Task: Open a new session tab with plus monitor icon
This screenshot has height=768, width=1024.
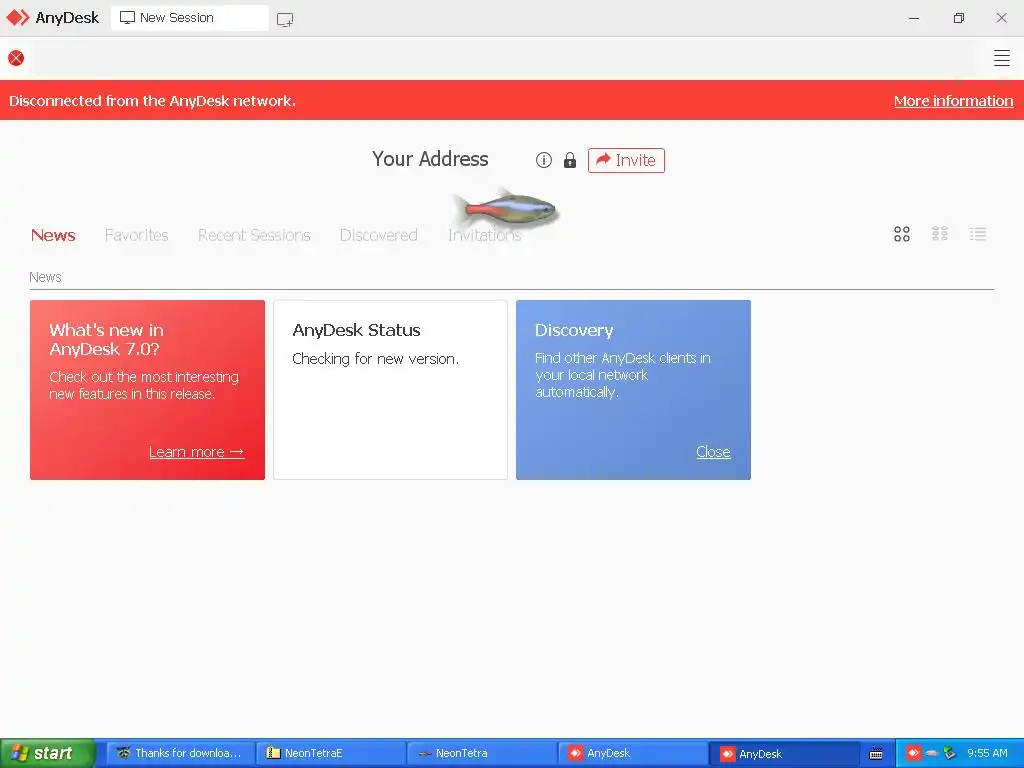Action: [285, 20]
